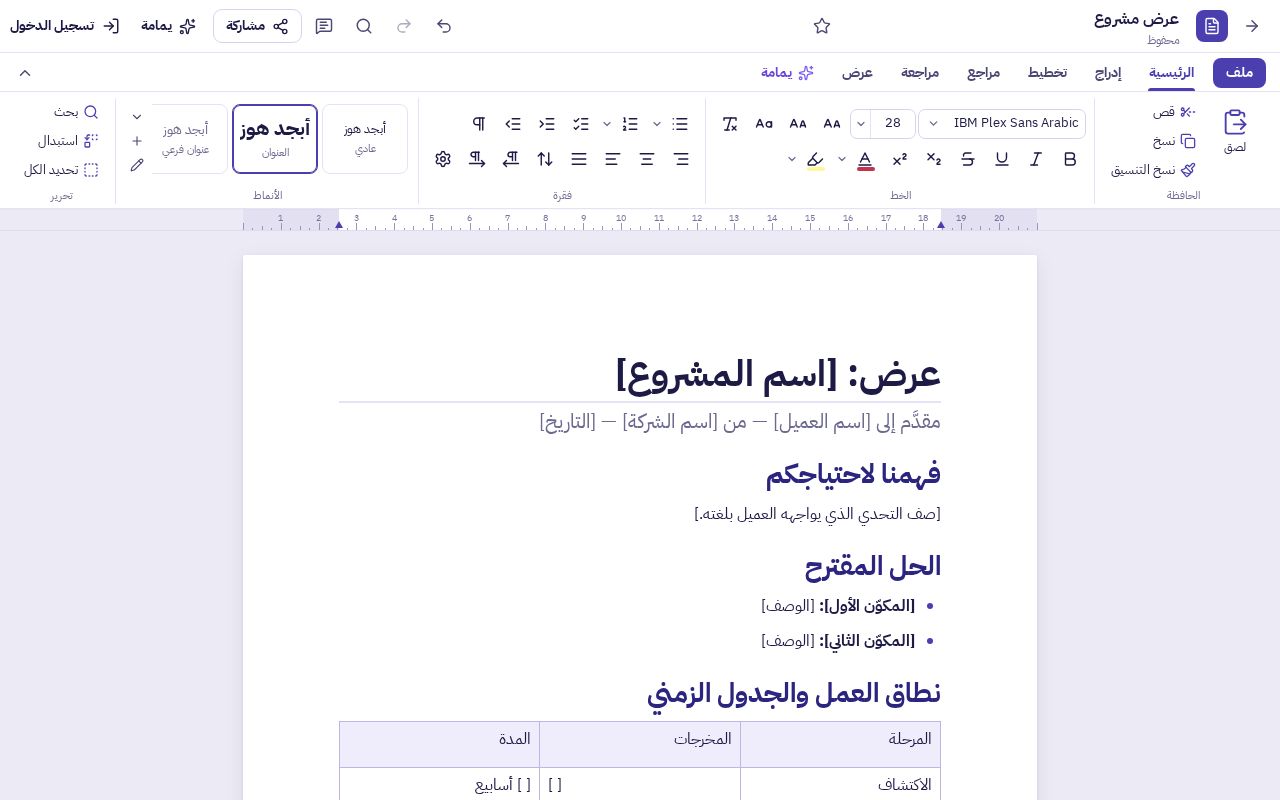The image size is (1280, 800).
Task: Open the ملف (File) menu
Action: [1240, 73]
